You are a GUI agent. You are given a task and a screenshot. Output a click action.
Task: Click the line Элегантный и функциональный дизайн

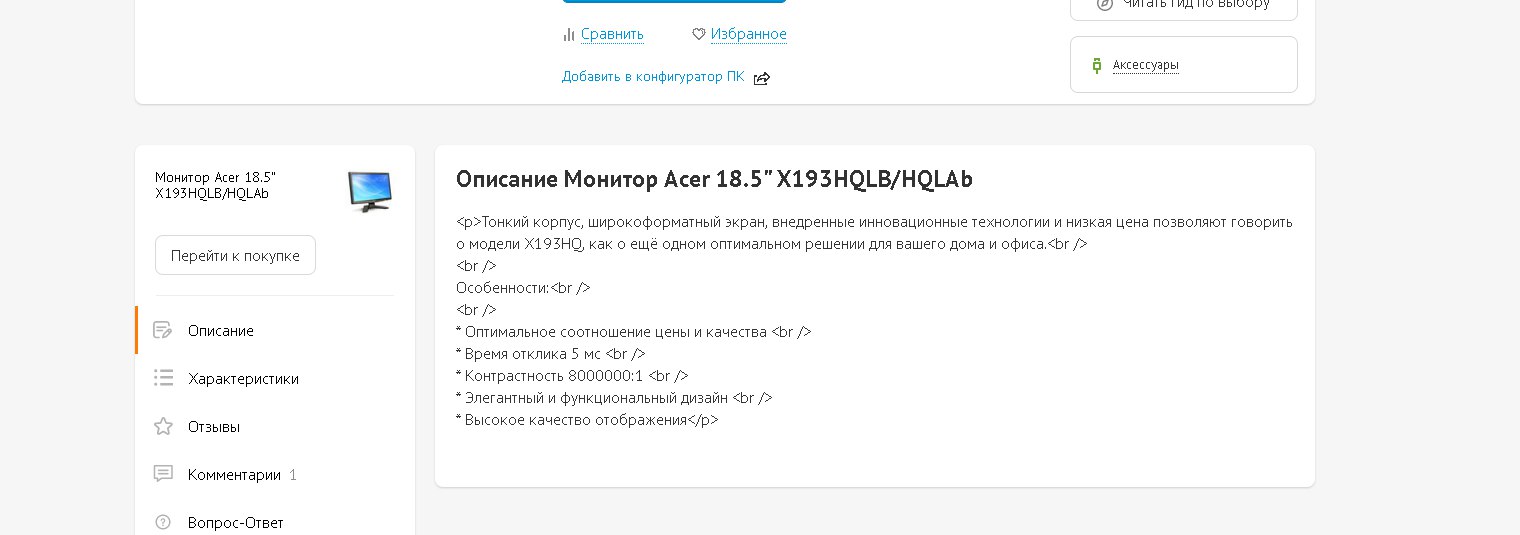614,398
